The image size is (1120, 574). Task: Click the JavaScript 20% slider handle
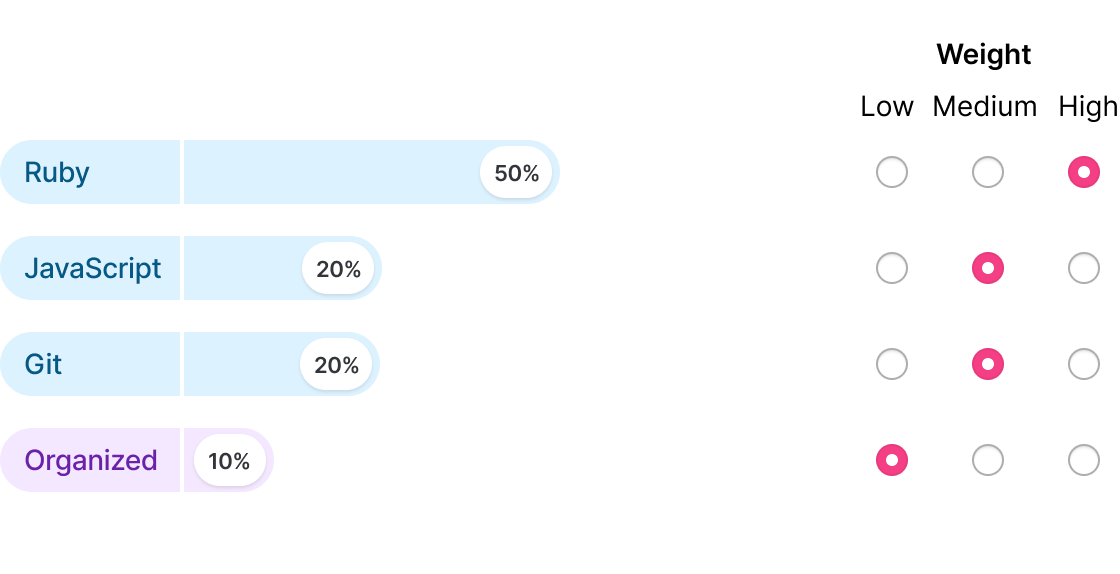[x=338, y=269]
